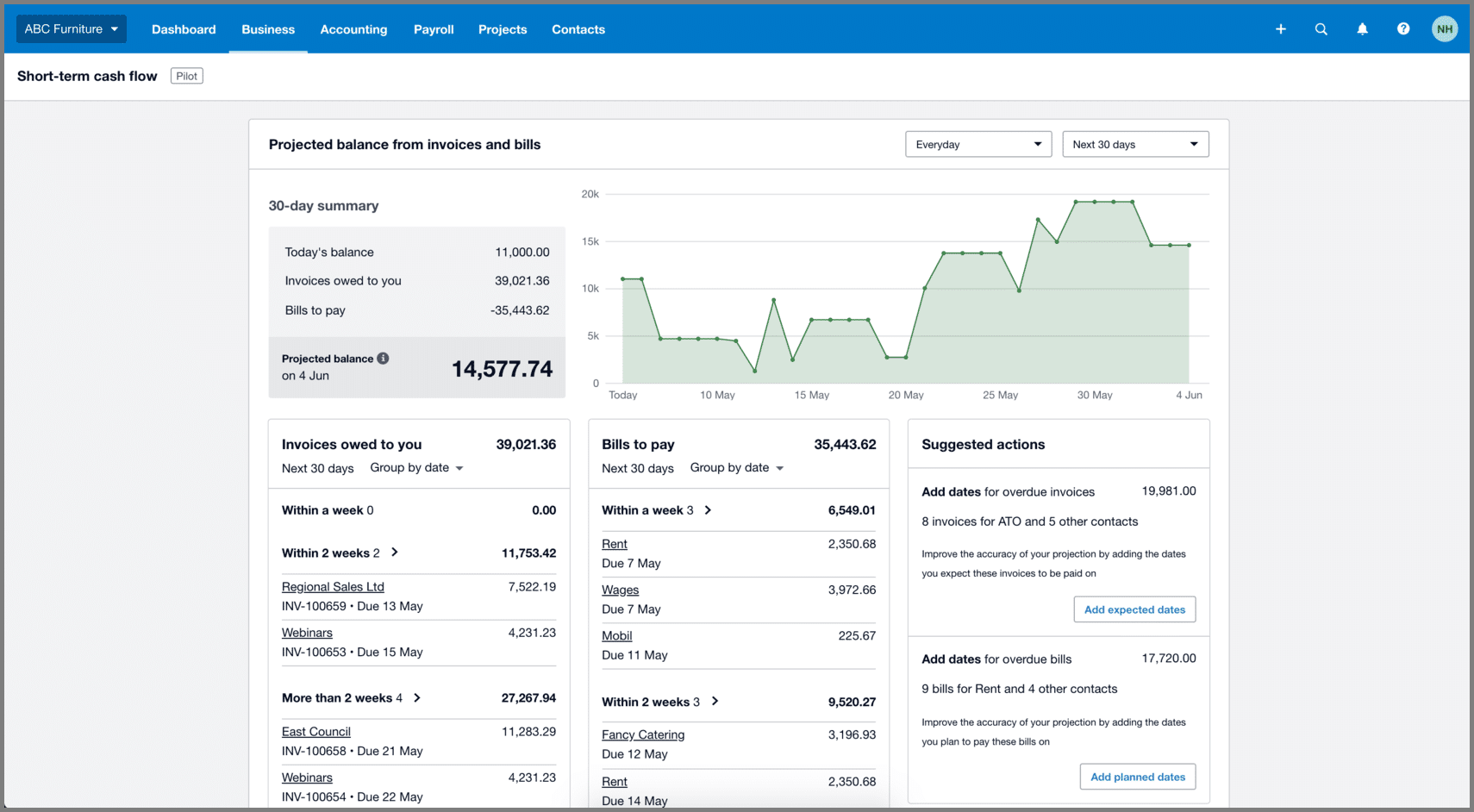Click Add expected dates button
Image resolution: width=1474 pixels, height=812 pixels.
pos(1134,609)
